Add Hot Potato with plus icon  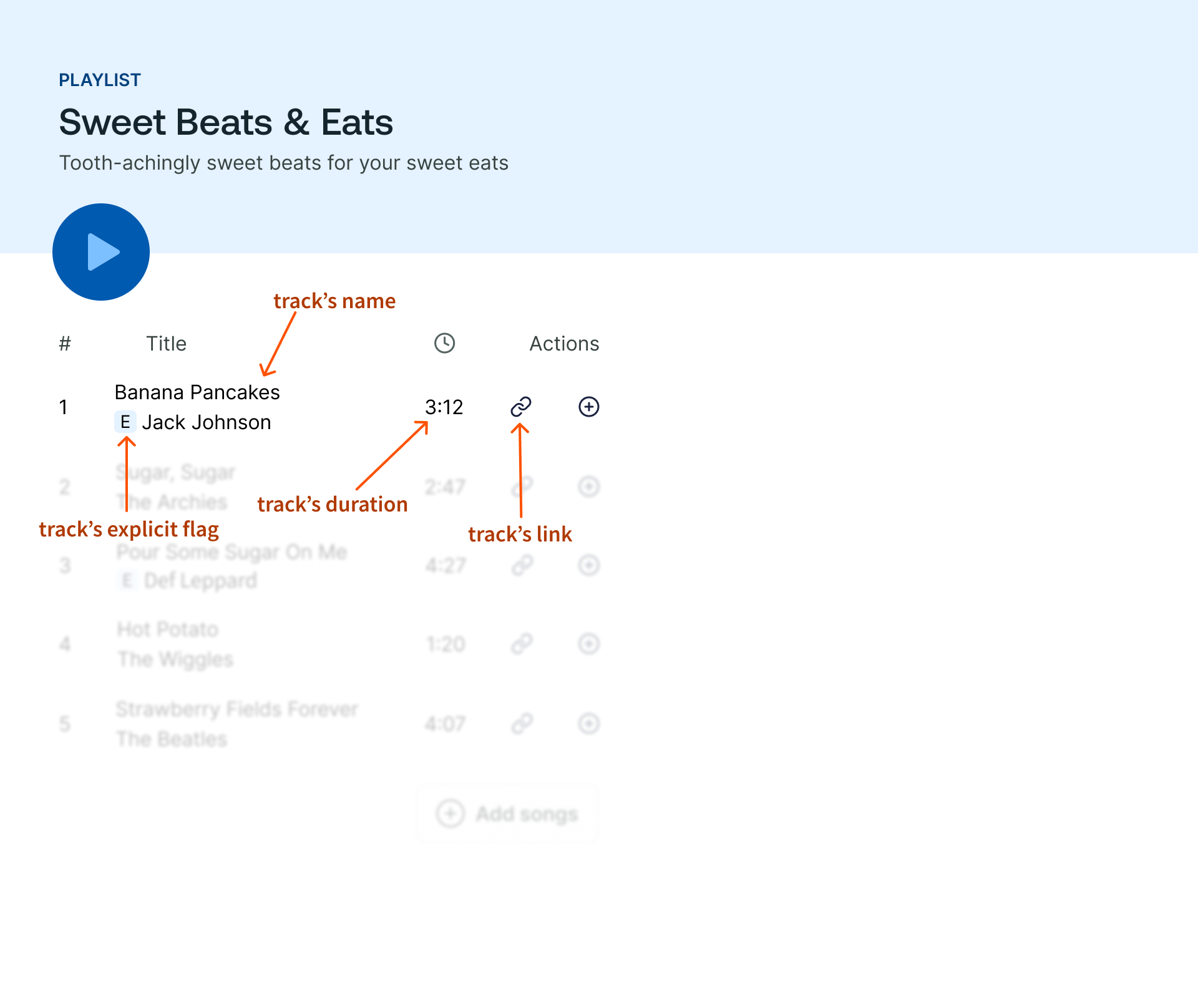[x=589, y=644]
